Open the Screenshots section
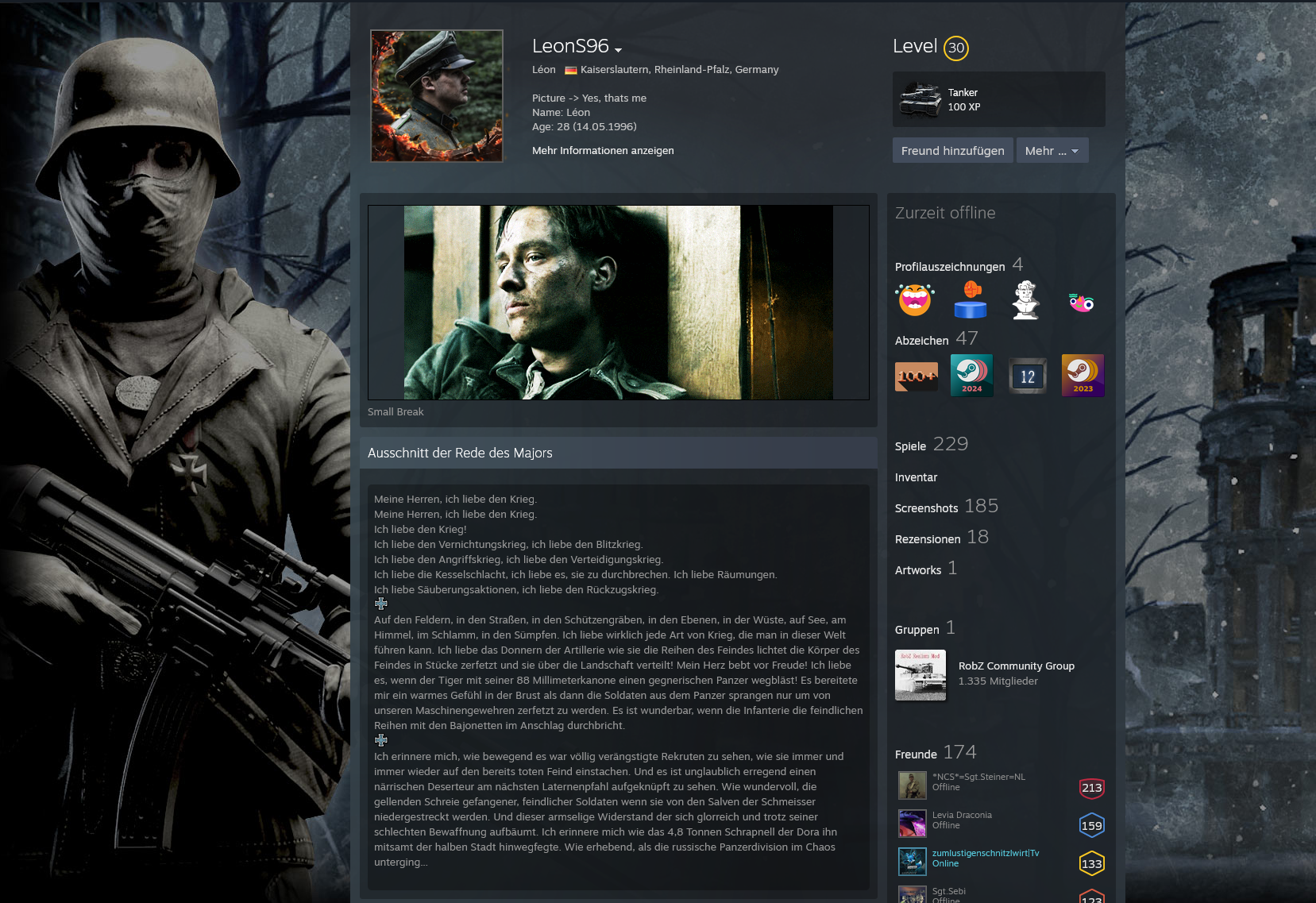 [926, 508]
